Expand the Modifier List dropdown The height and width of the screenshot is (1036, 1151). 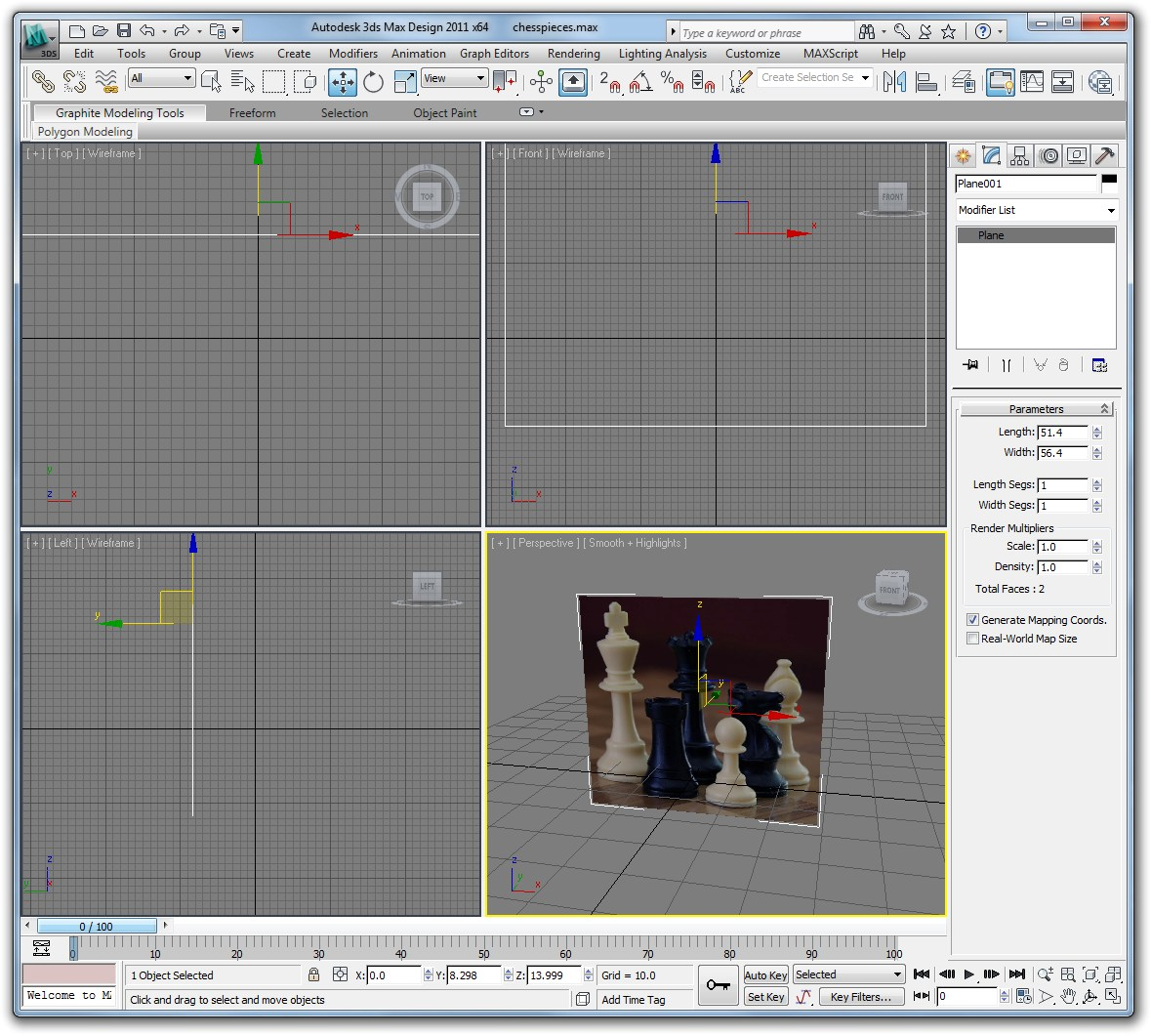pyautogui.click(x=1110, y=211)
